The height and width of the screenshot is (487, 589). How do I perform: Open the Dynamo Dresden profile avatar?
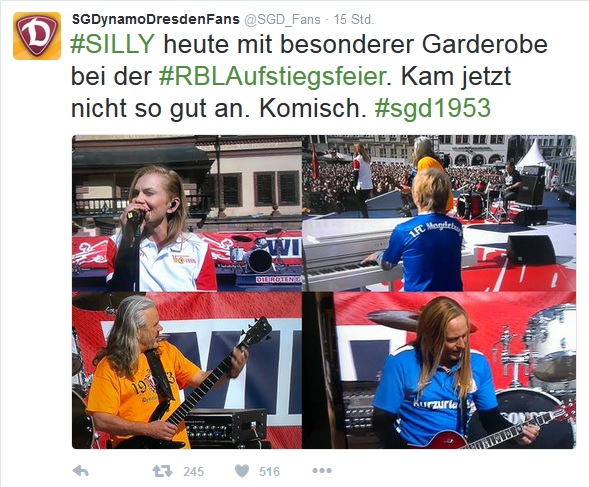(x=37, y=36)
